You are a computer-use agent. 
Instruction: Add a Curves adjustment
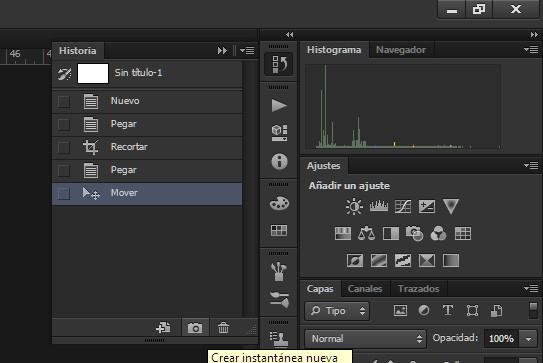(x=403, y=206)
